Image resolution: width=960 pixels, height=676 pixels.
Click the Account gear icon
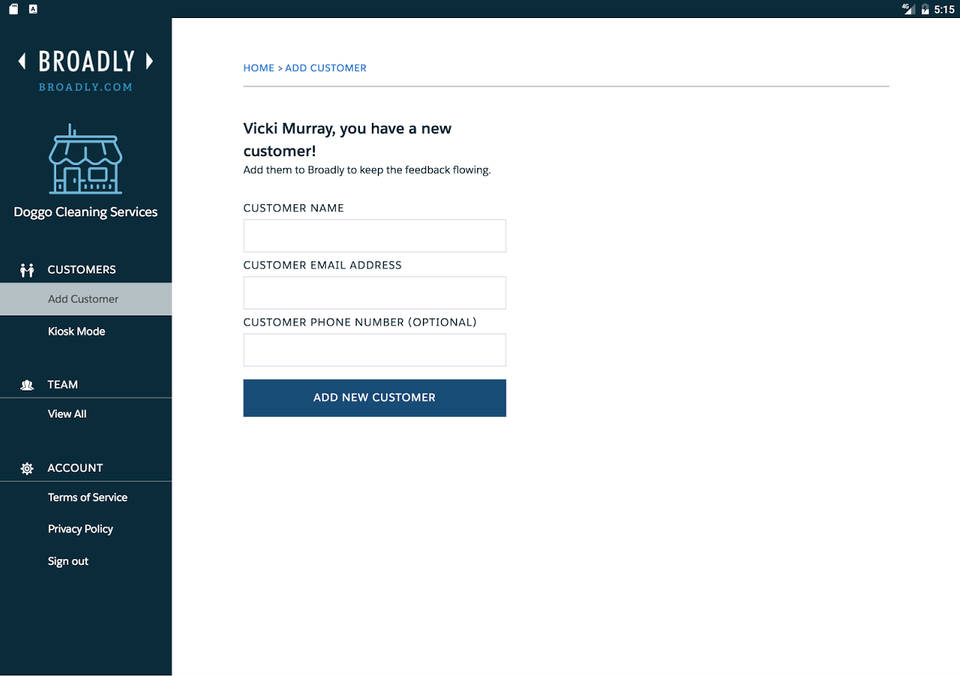(27, 468)
